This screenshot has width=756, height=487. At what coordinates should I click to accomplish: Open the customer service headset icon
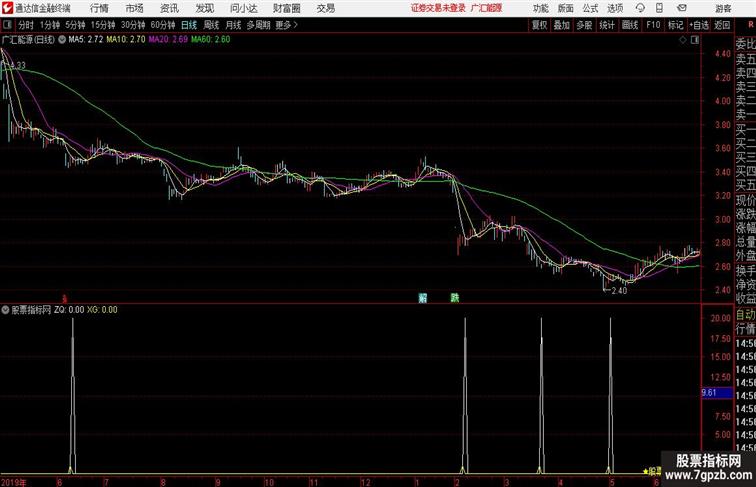(640, 8)
